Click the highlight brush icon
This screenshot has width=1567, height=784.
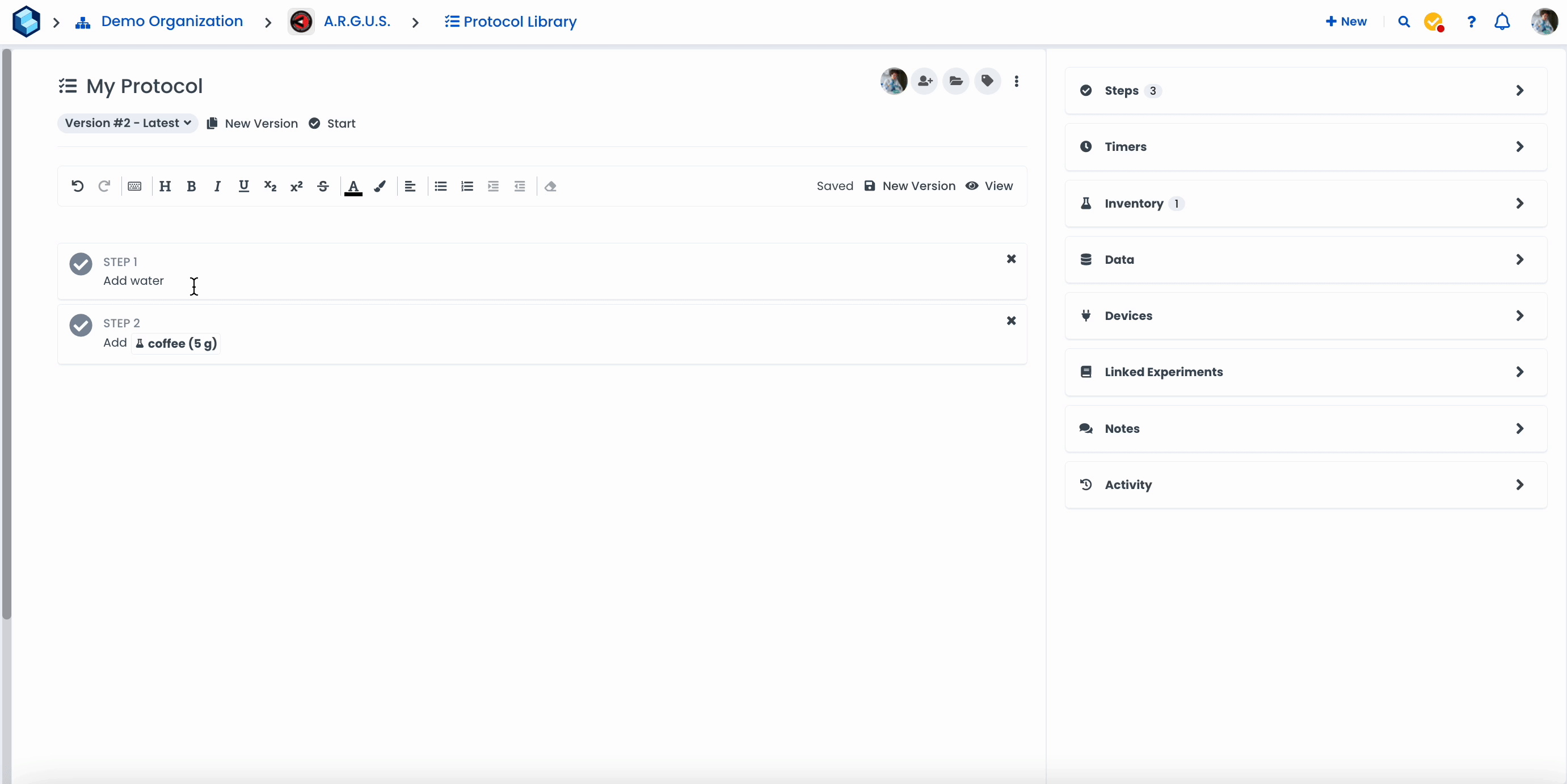pos(380,186)
